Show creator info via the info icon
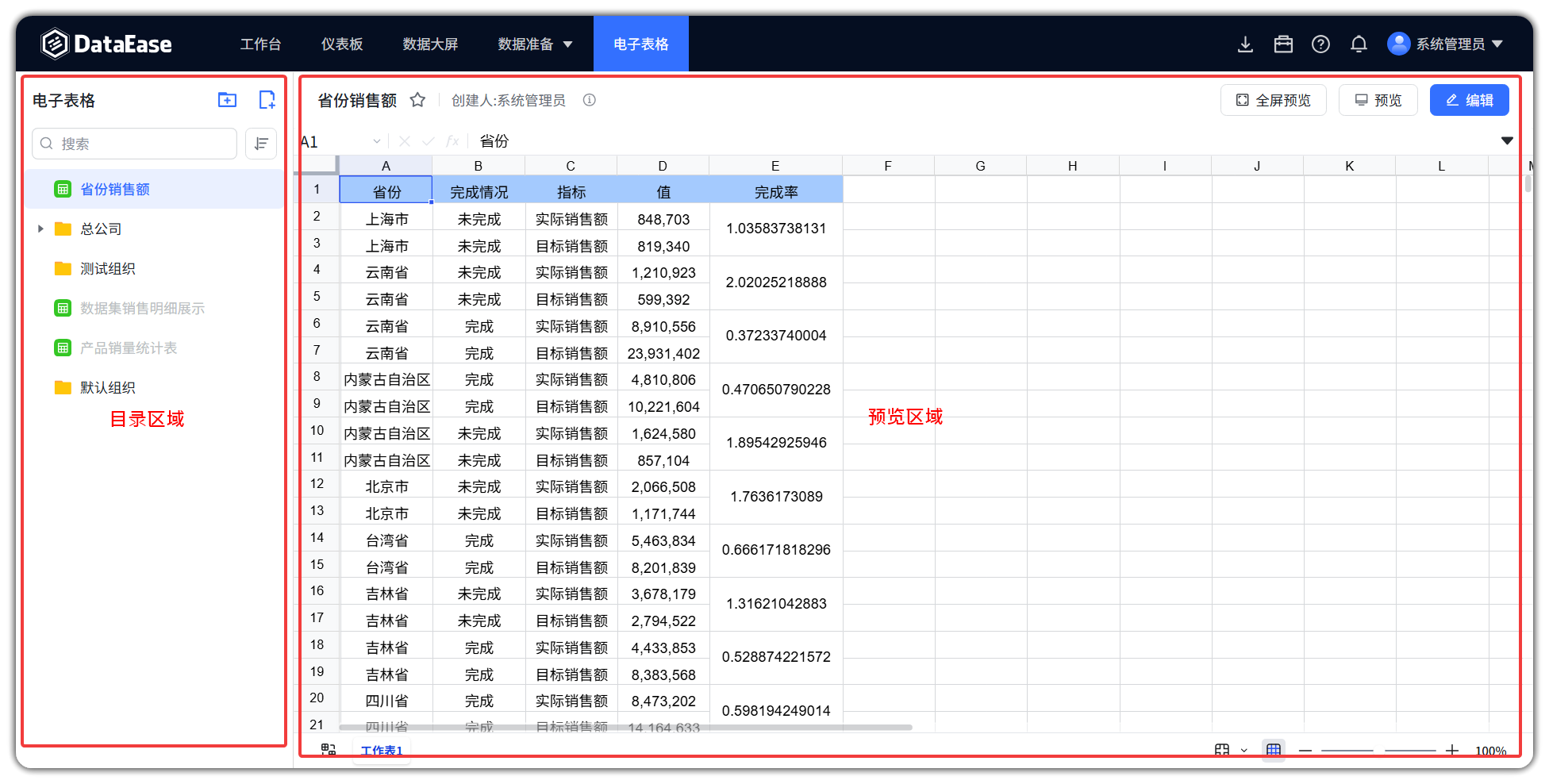The width and height of the screenshot is (1549, 784). pyautogui.click(x=589, y=100)
